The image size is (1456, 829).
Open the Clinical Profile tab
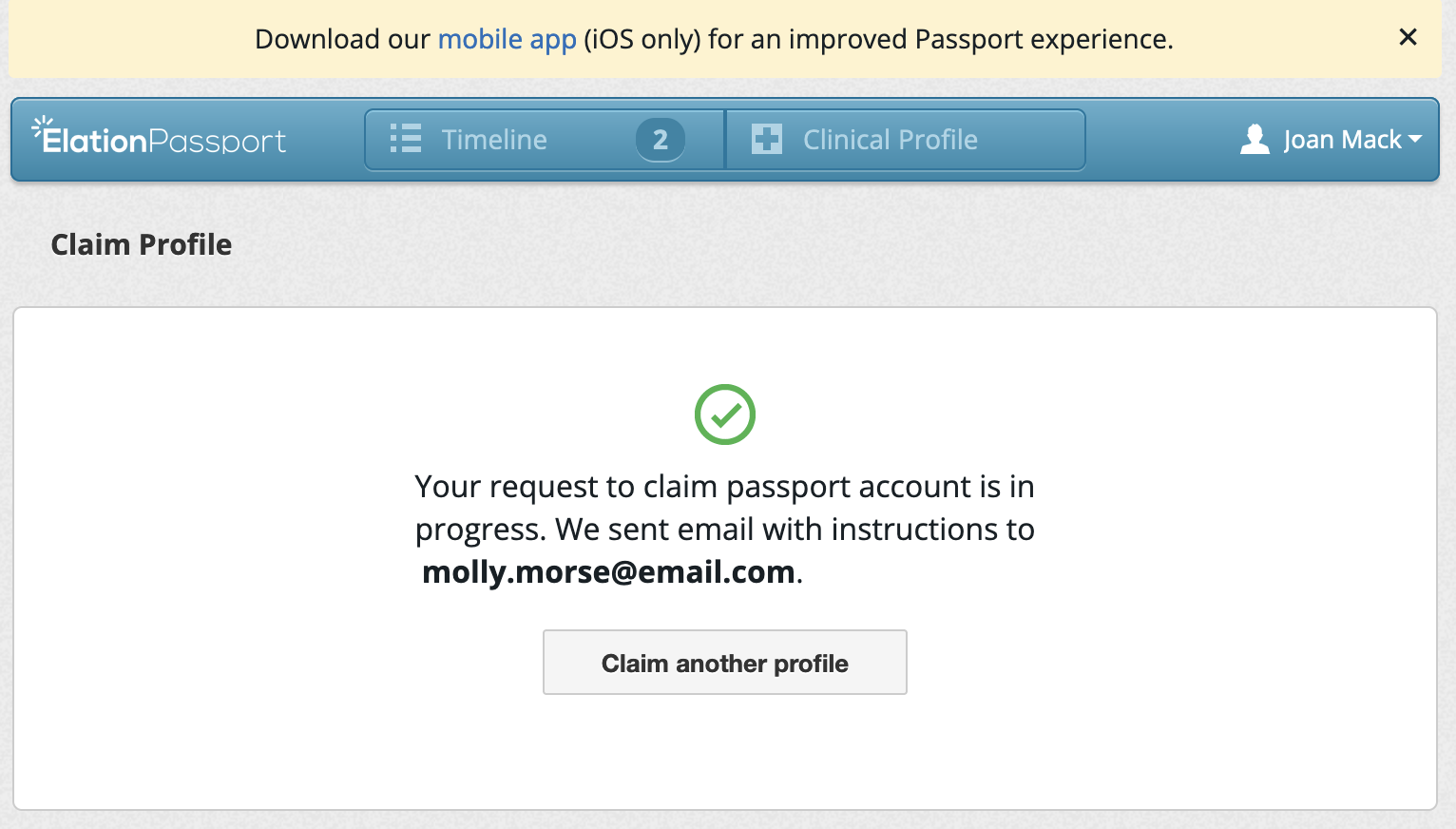[x=890, y=140]
